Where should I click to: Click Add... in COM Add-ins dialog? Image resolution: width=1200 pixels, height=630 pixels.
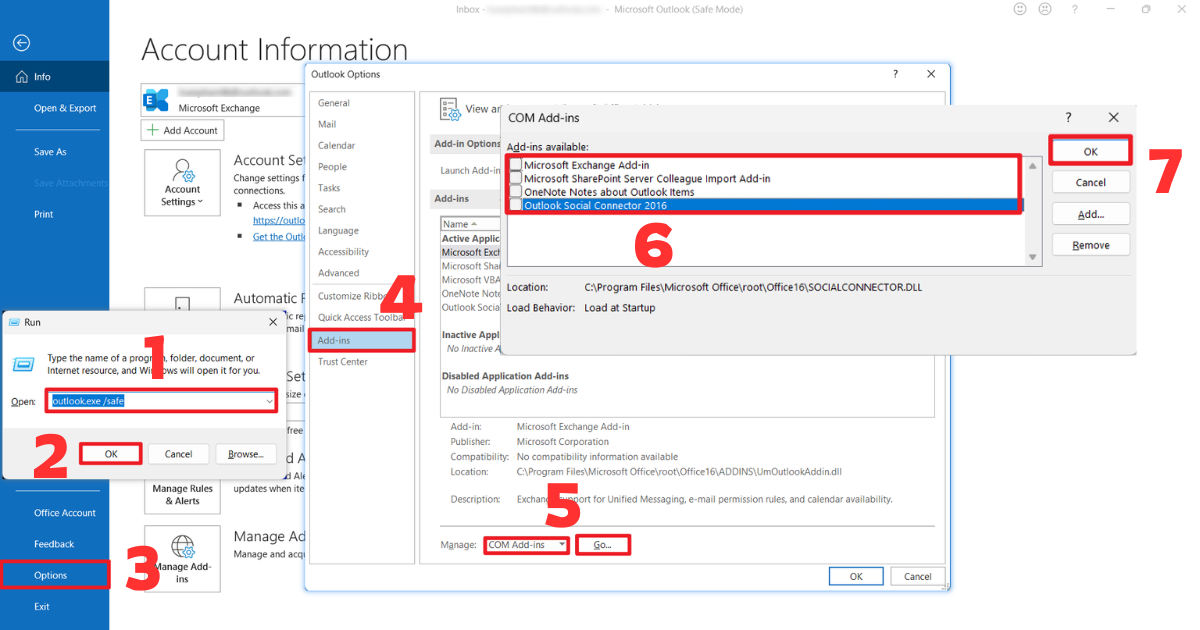coord(1090,214)
